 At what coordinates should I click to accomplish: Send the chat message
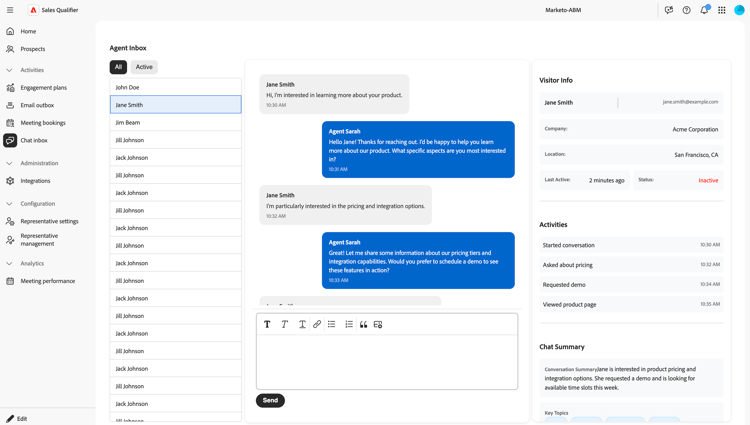(270, 401)
